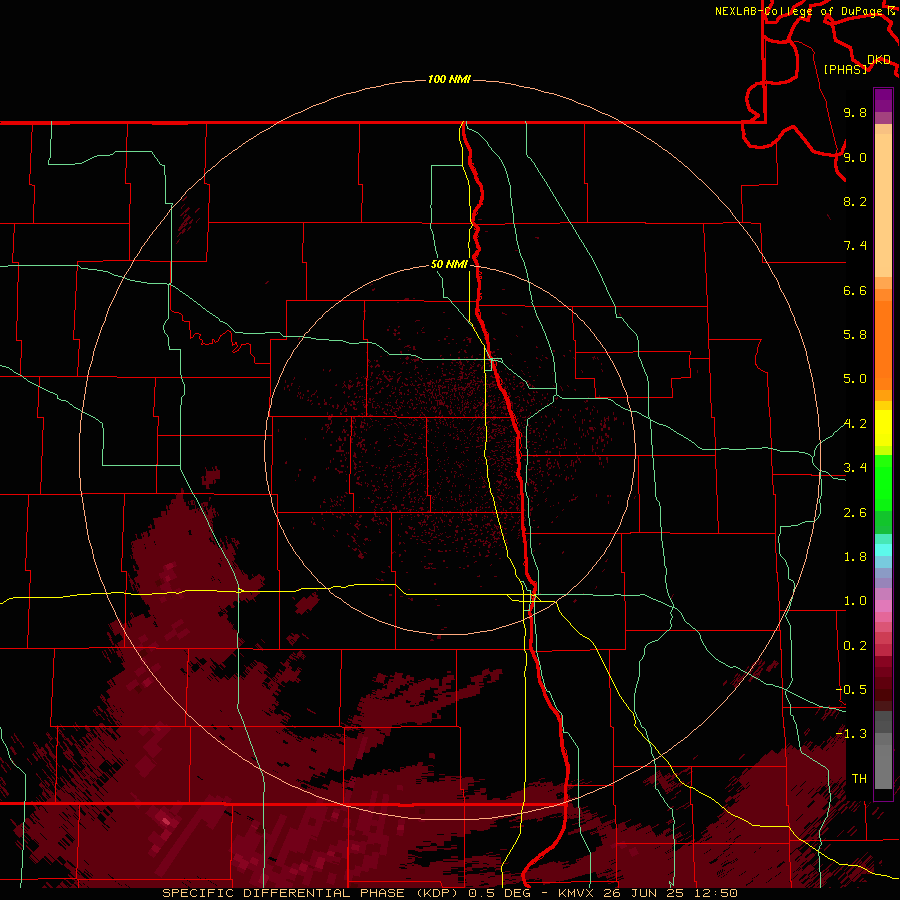Pick the yellow band beside 4.2
Viewport: 900px width, 900px height.
[x=883, y=427]
